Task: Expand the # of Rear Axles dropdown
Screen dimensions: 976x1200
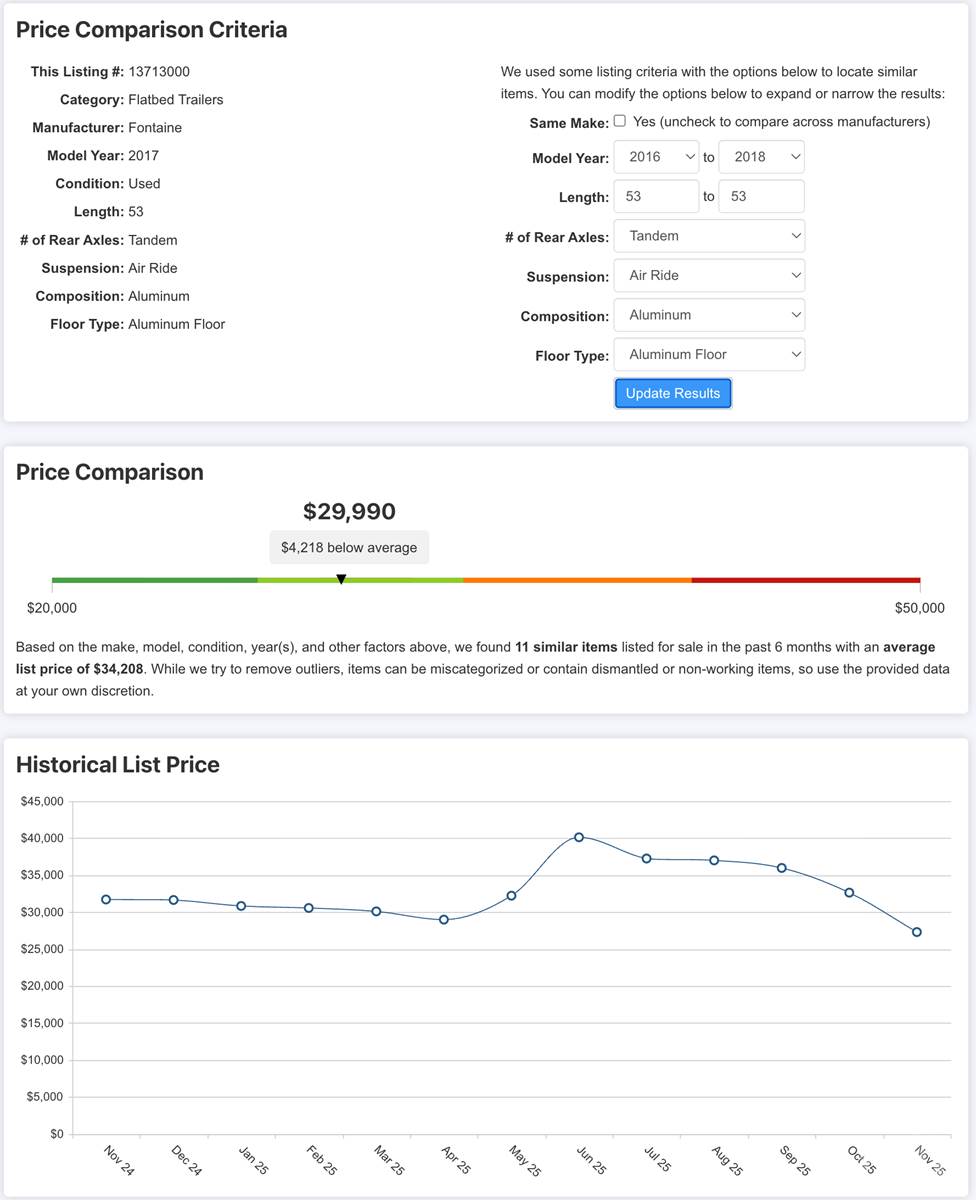Action: 709,236
